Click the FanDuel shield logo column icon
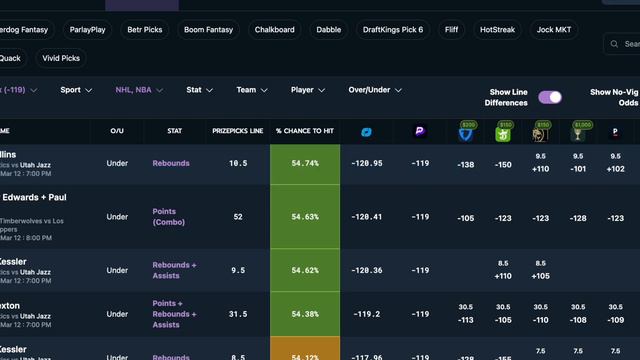Screen dimensions: 640x360 coord(466,134)
